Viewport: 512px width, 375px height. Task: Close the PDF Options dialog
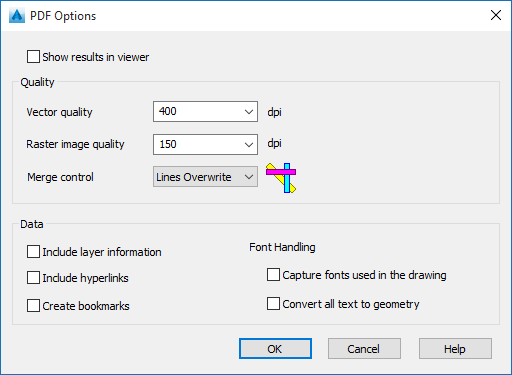pyautogui.click(x=496, y=15)
